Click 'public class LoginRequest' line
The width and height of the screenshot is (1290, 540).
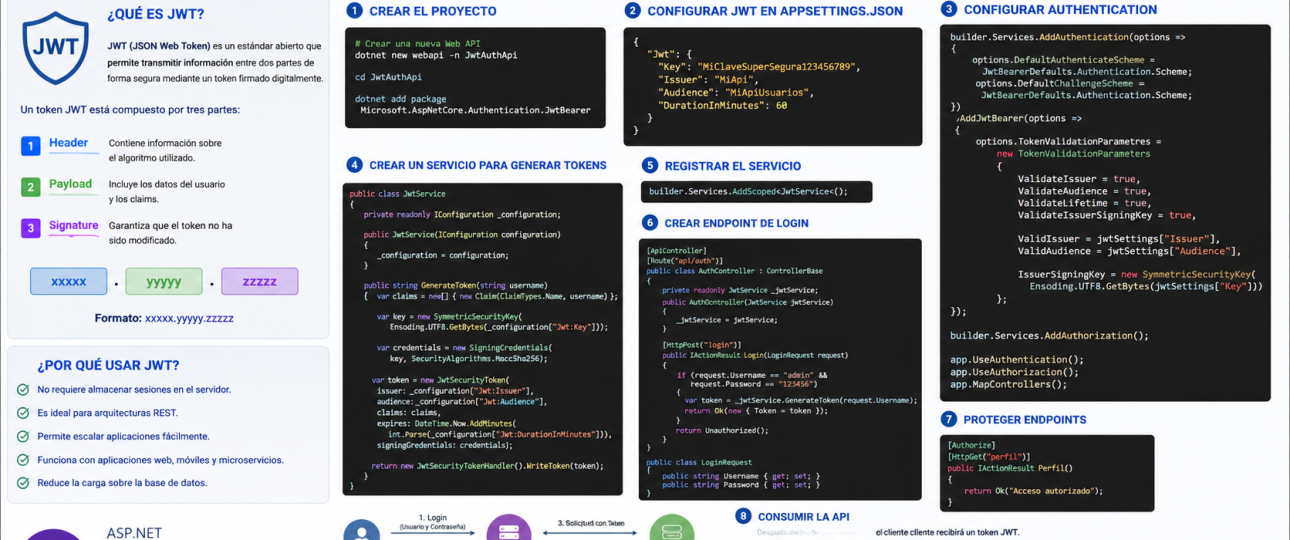[699, 462]
